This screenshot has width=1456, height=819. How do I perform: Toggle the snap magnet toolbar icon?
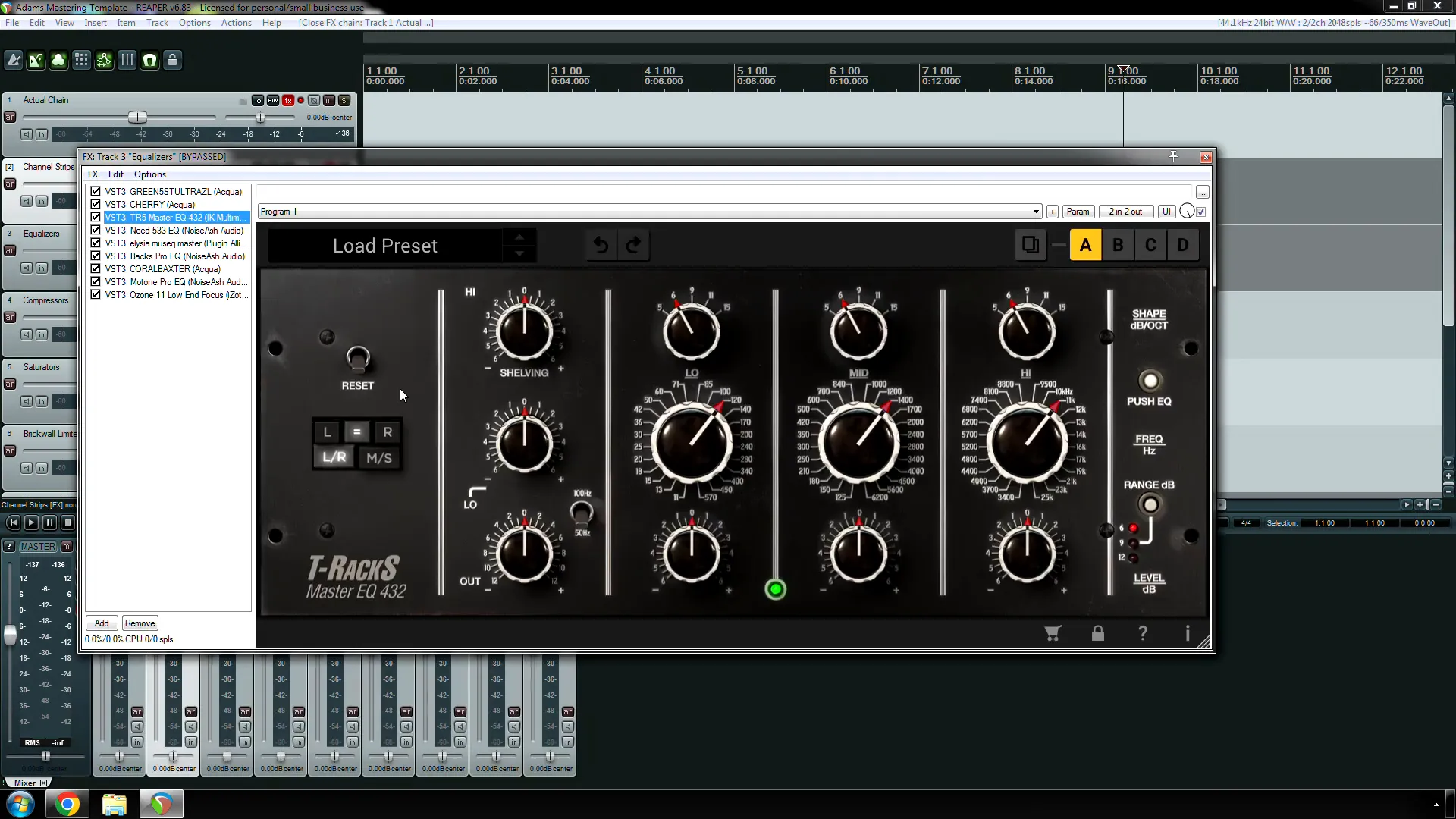point(149,60)
